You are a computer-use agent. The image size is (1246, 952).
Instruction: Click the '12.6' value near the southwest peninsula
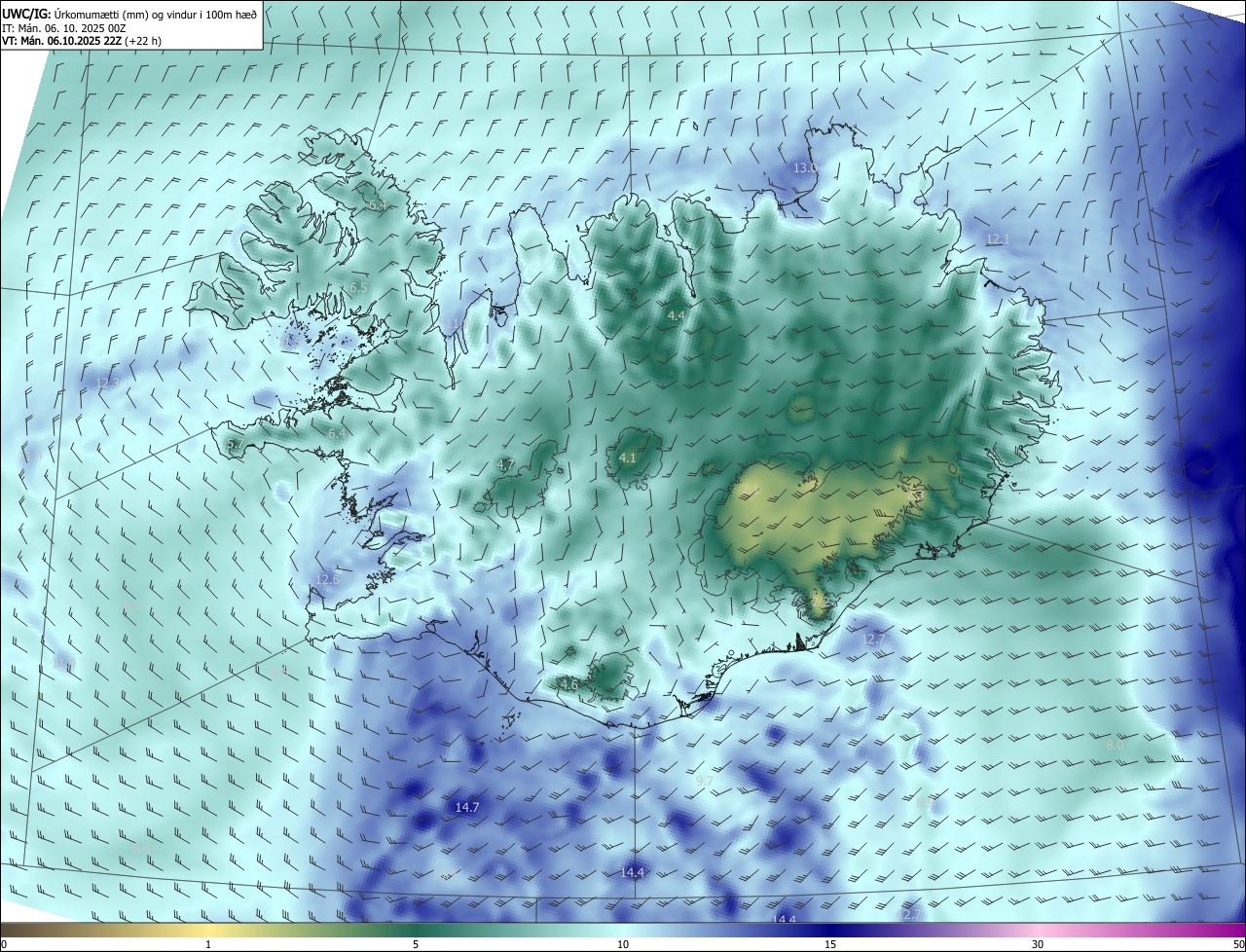(327, 580)
